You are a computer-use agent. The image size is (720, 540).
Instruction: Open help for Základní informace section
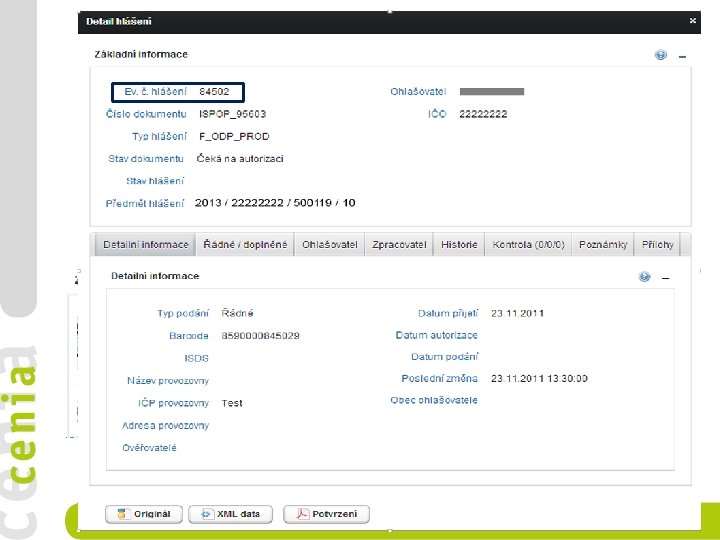pyautogui.click(x=661, y=55)
